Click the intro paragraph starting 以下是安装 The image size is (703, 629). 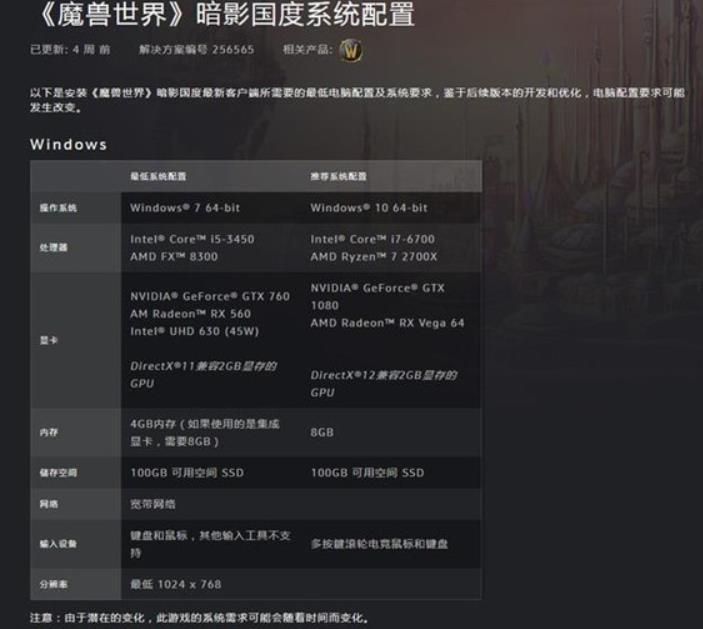pyautogui.click(x=357, y=100)
